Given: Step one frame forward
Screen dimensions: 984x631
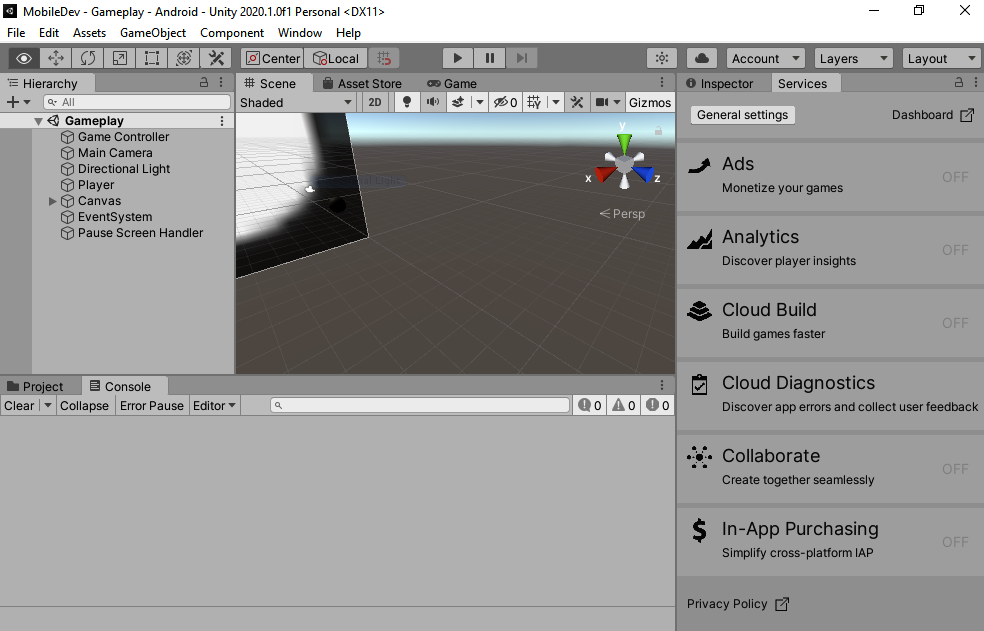Looking at the screenshot, I should pyautogui.click(x=521, y=58).
